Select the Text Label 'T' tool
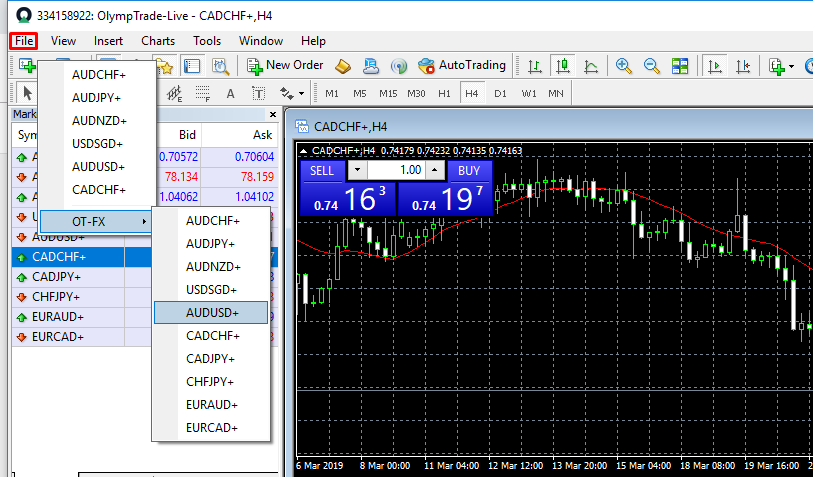 (x=258, y=93)
